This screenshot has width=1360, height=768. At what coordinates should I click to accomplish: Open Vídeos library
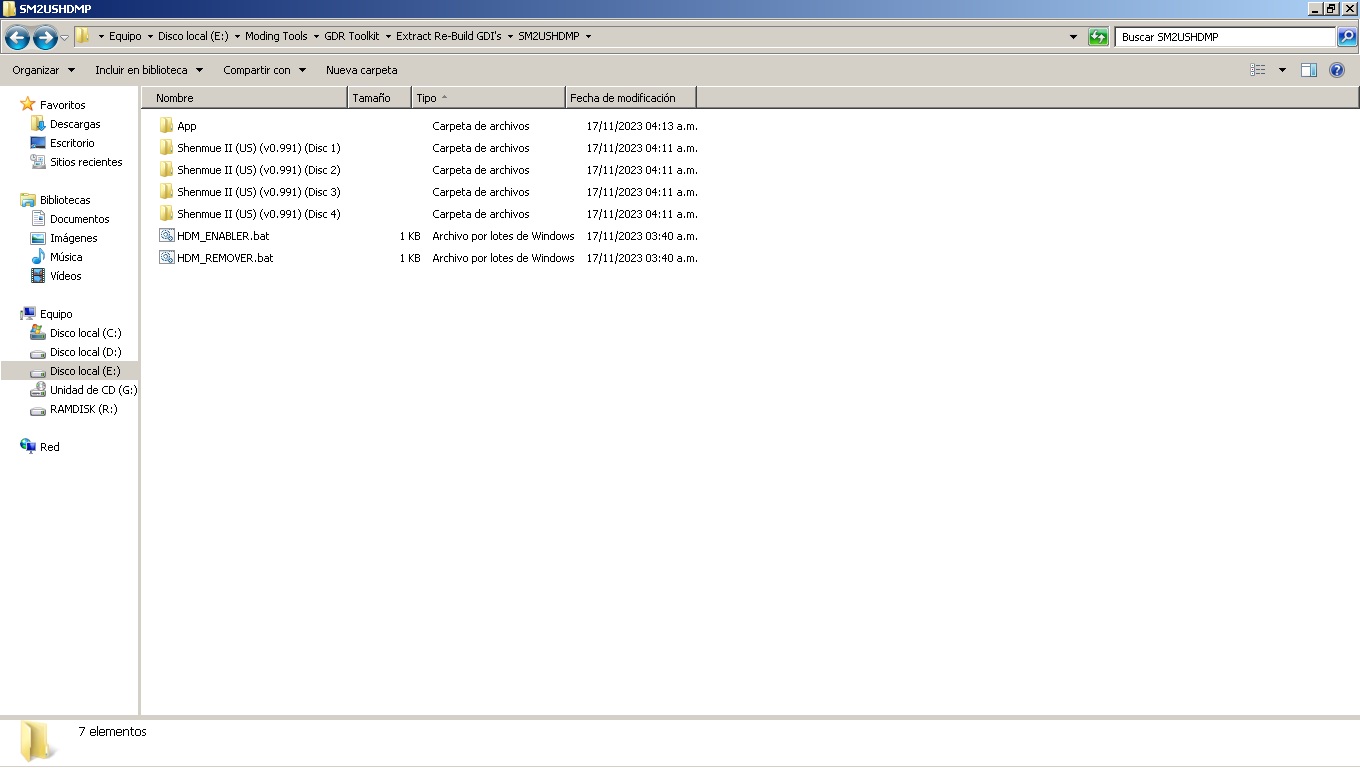pyautogui.click(x=66, y=276)
